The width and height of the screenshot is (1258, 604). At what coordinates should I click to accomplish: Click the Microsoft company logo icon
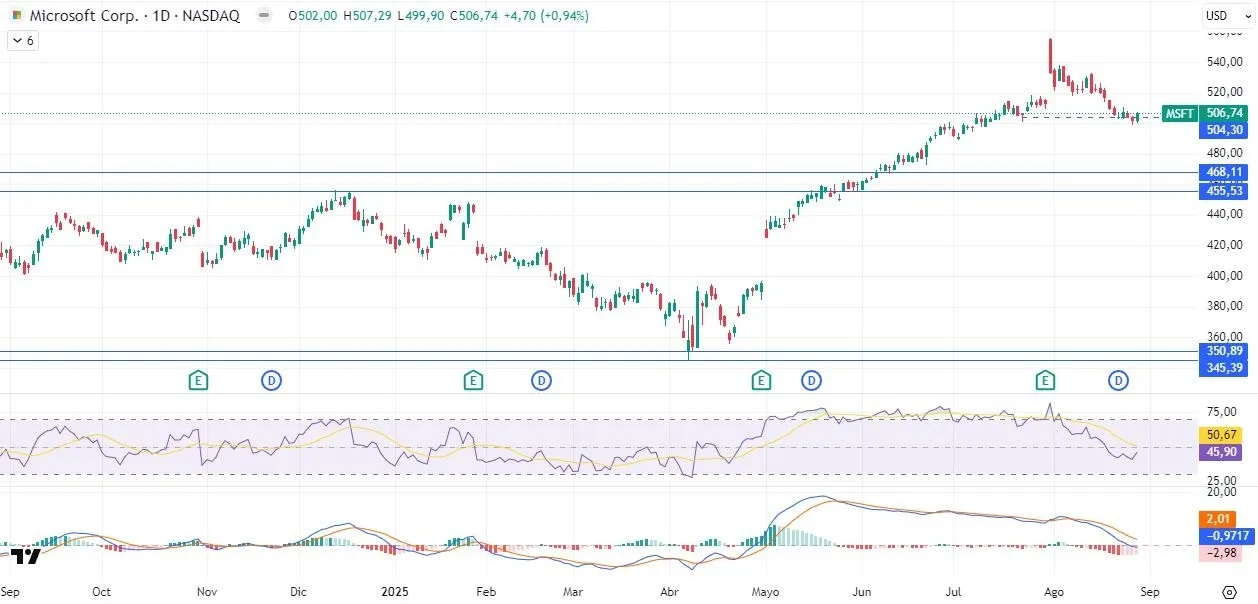(x=14, y=15)
